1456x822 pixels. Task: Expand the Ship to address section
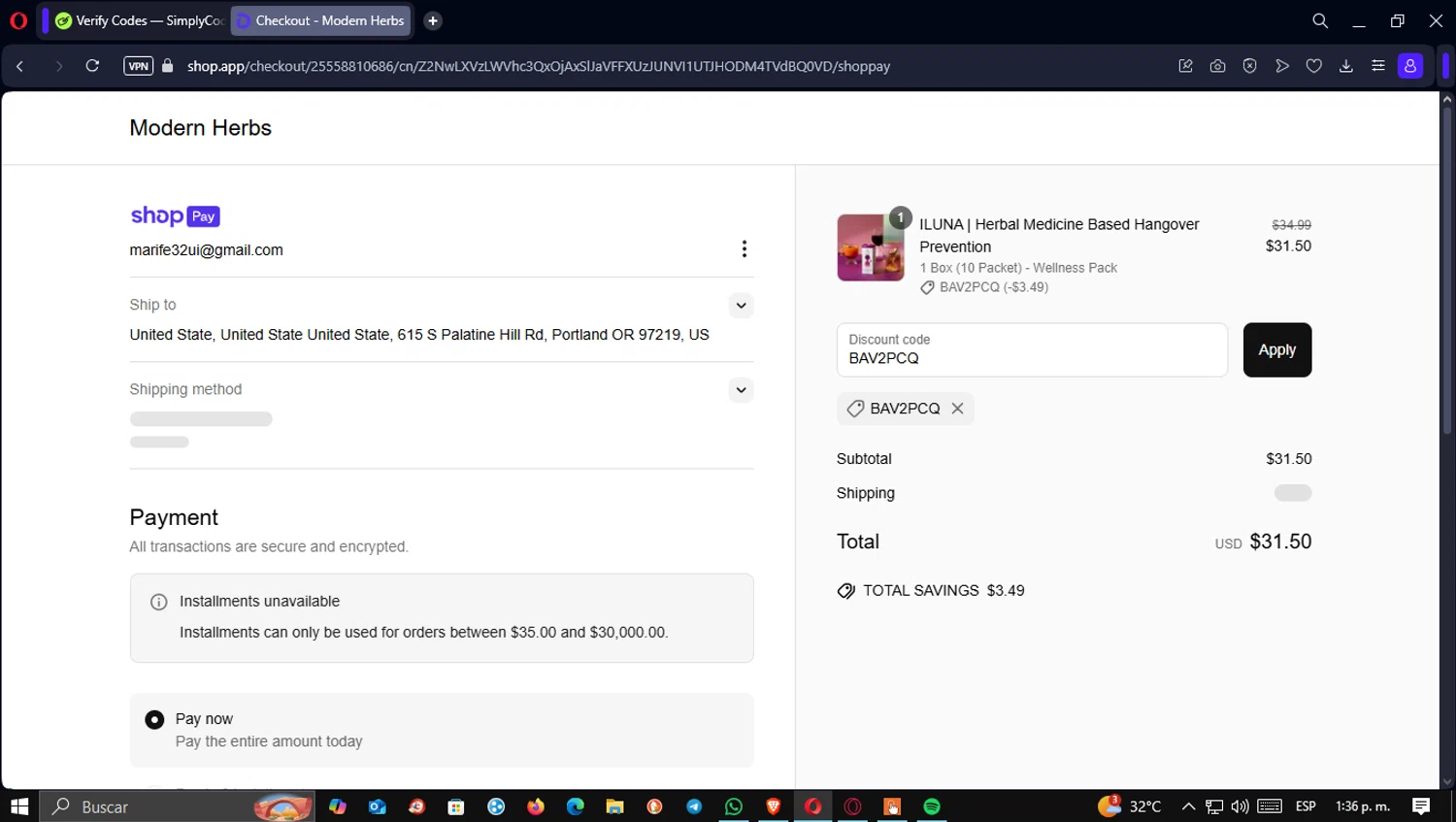pyautogui.click(x=741, y=306)
